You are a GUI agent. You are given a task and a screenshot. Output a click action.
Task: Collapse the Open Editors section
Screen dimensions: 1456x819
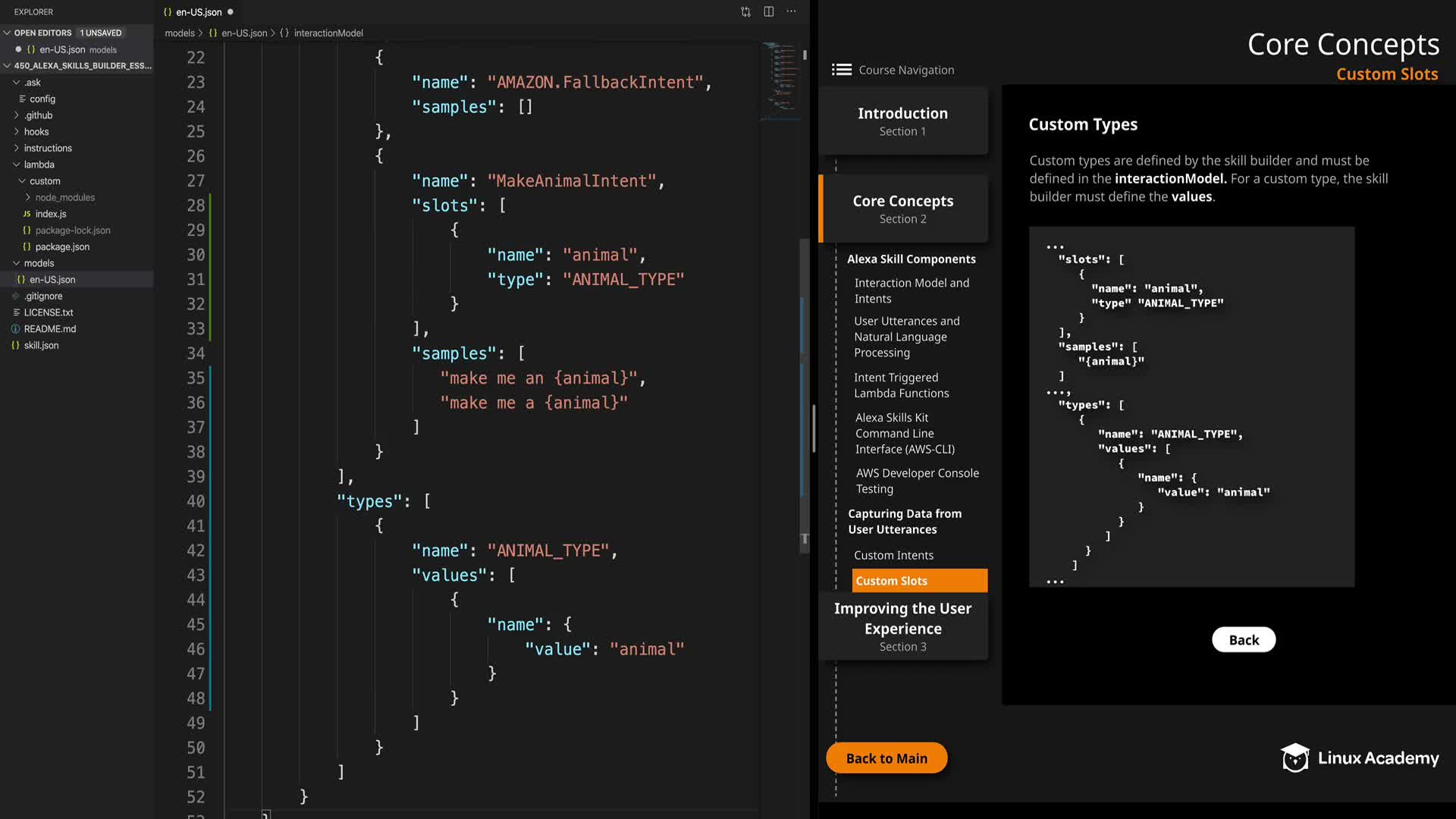click(x=7, y=33)
